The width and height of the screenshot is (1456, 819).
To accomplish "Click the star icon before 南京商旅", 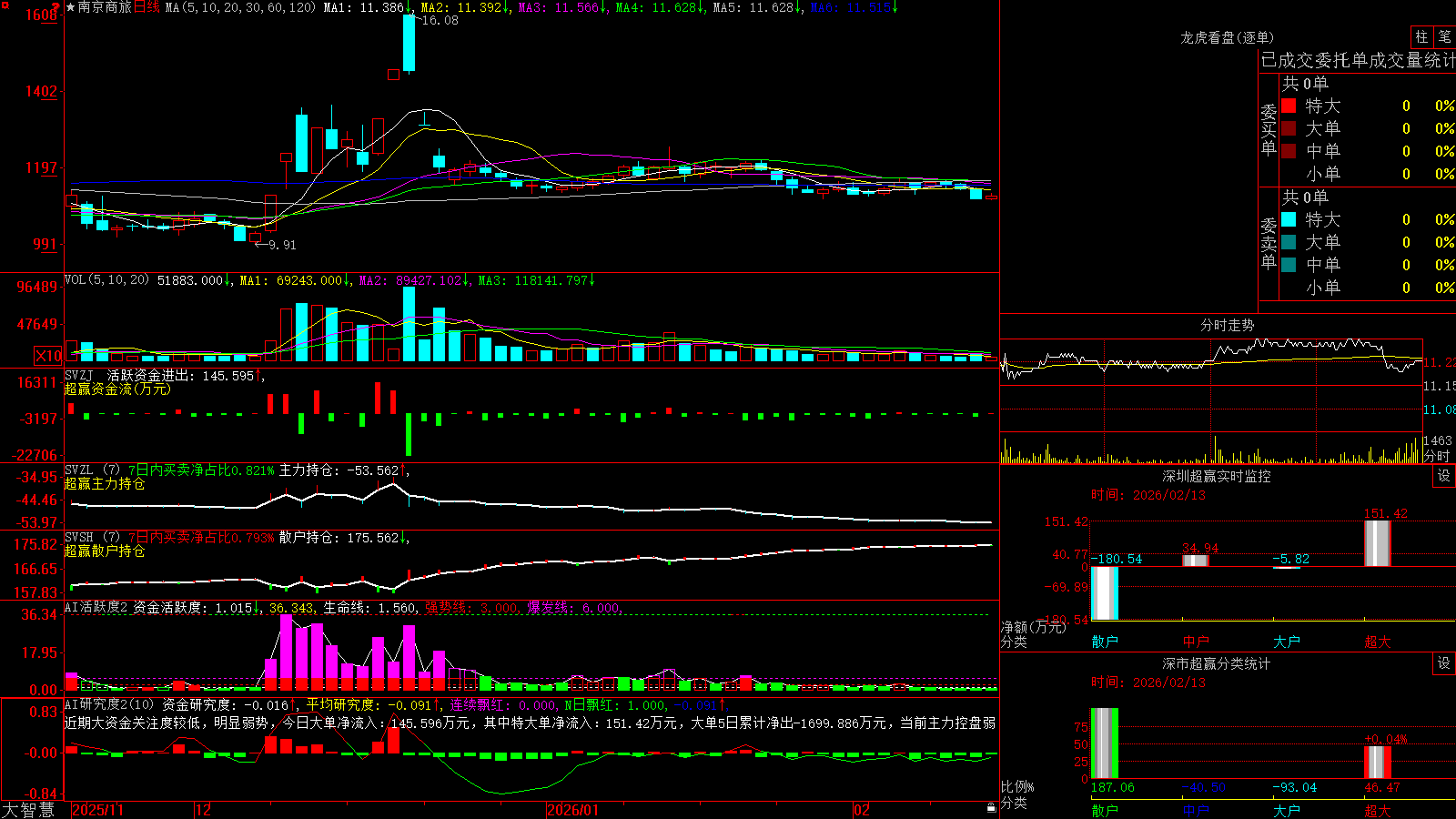I will [70, 7].
